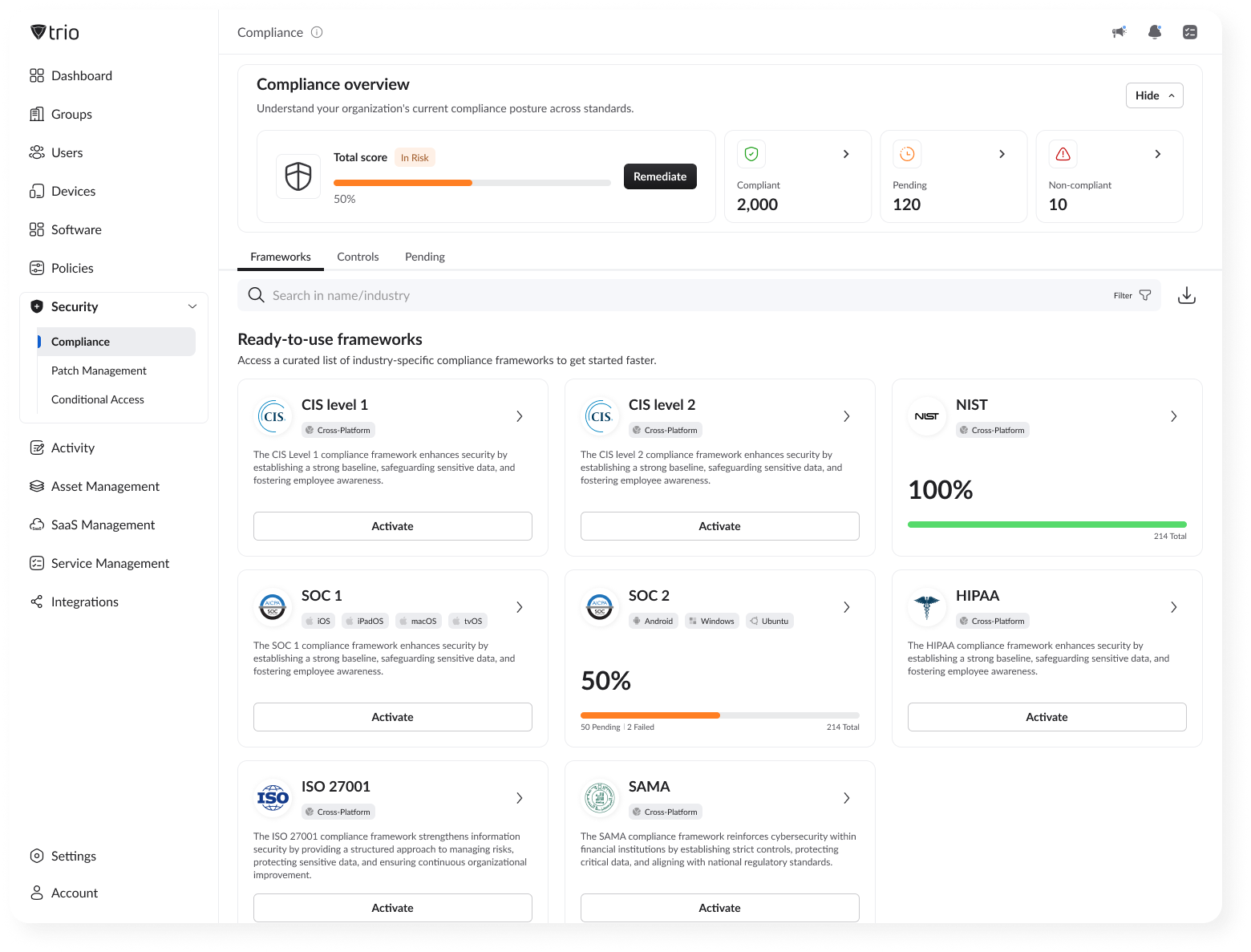Collapse the Security section chevron
This screenshot has height=952, width=1251.
coord(192,306)
